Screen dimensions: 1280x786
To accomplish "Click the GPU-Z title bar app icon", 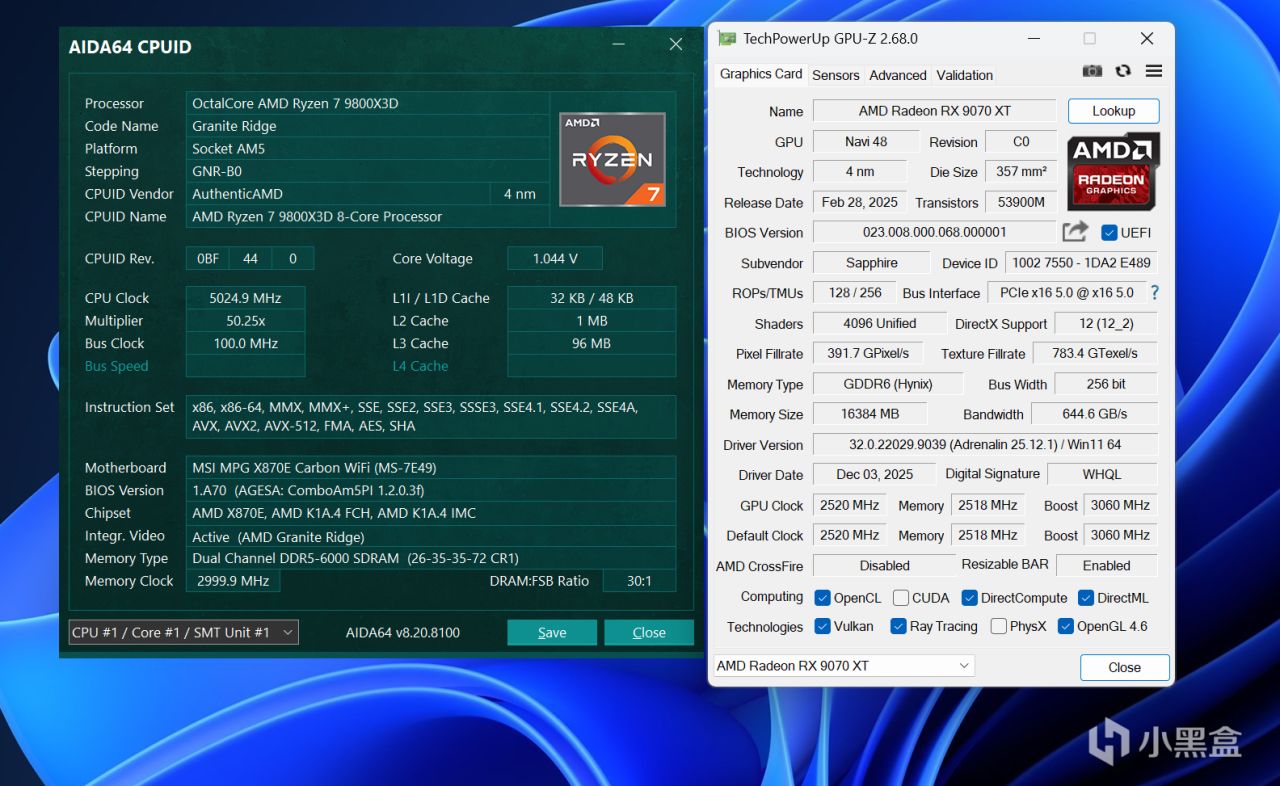I will click(727, 39).
